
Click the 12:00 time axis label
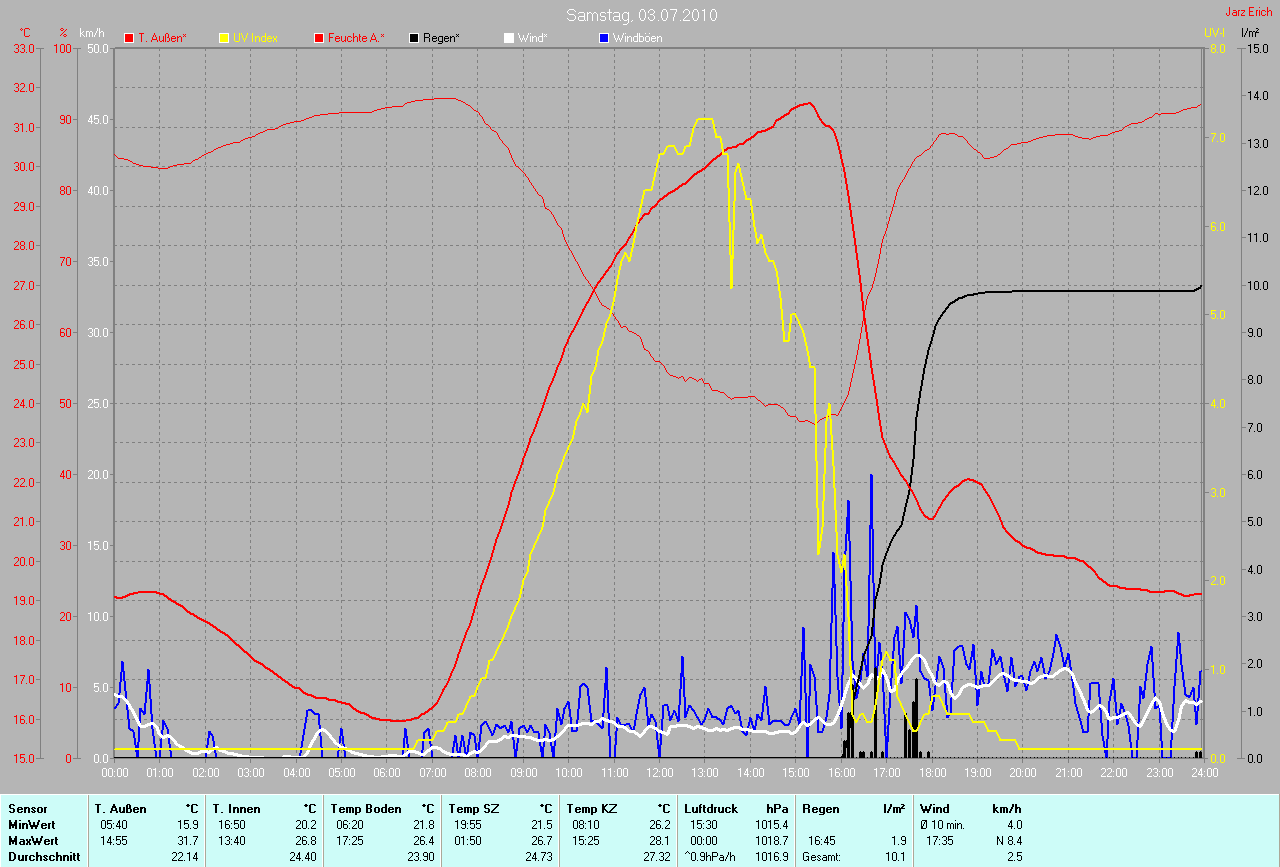coord(659,773)
